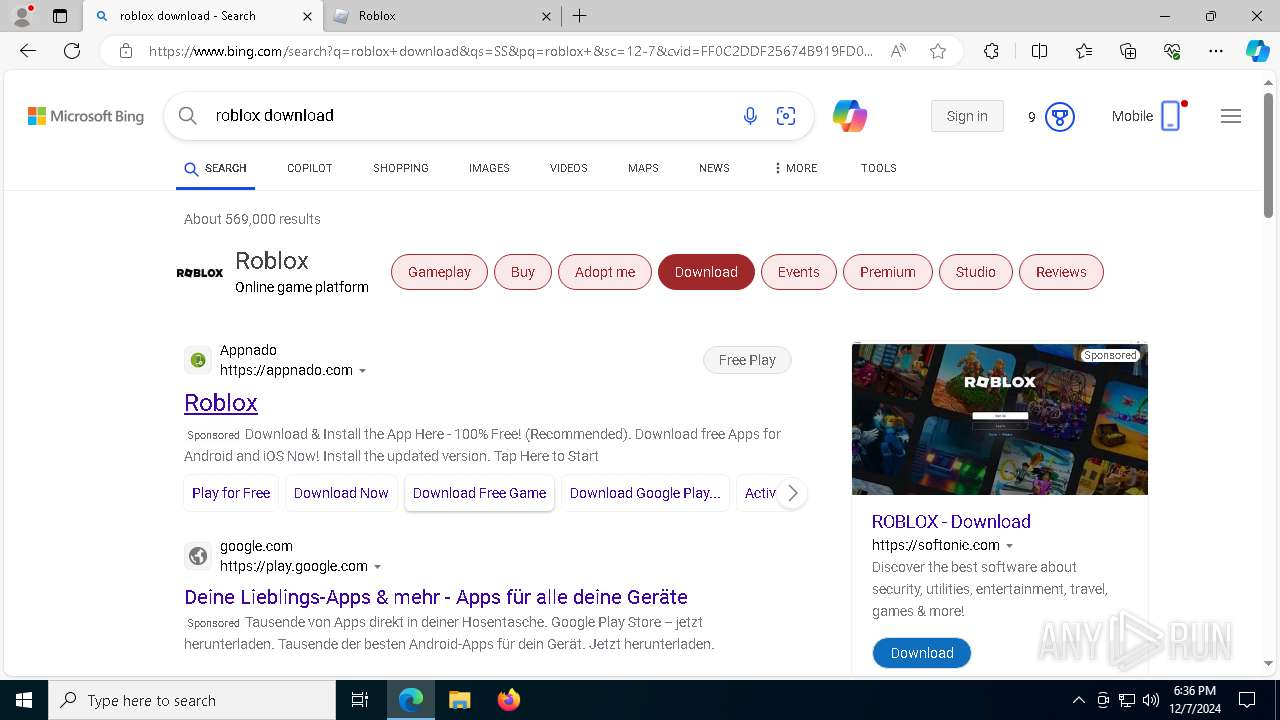Open Tab actions menu icon
Screen dimensions: 1280x720
[x=60, y=16]
